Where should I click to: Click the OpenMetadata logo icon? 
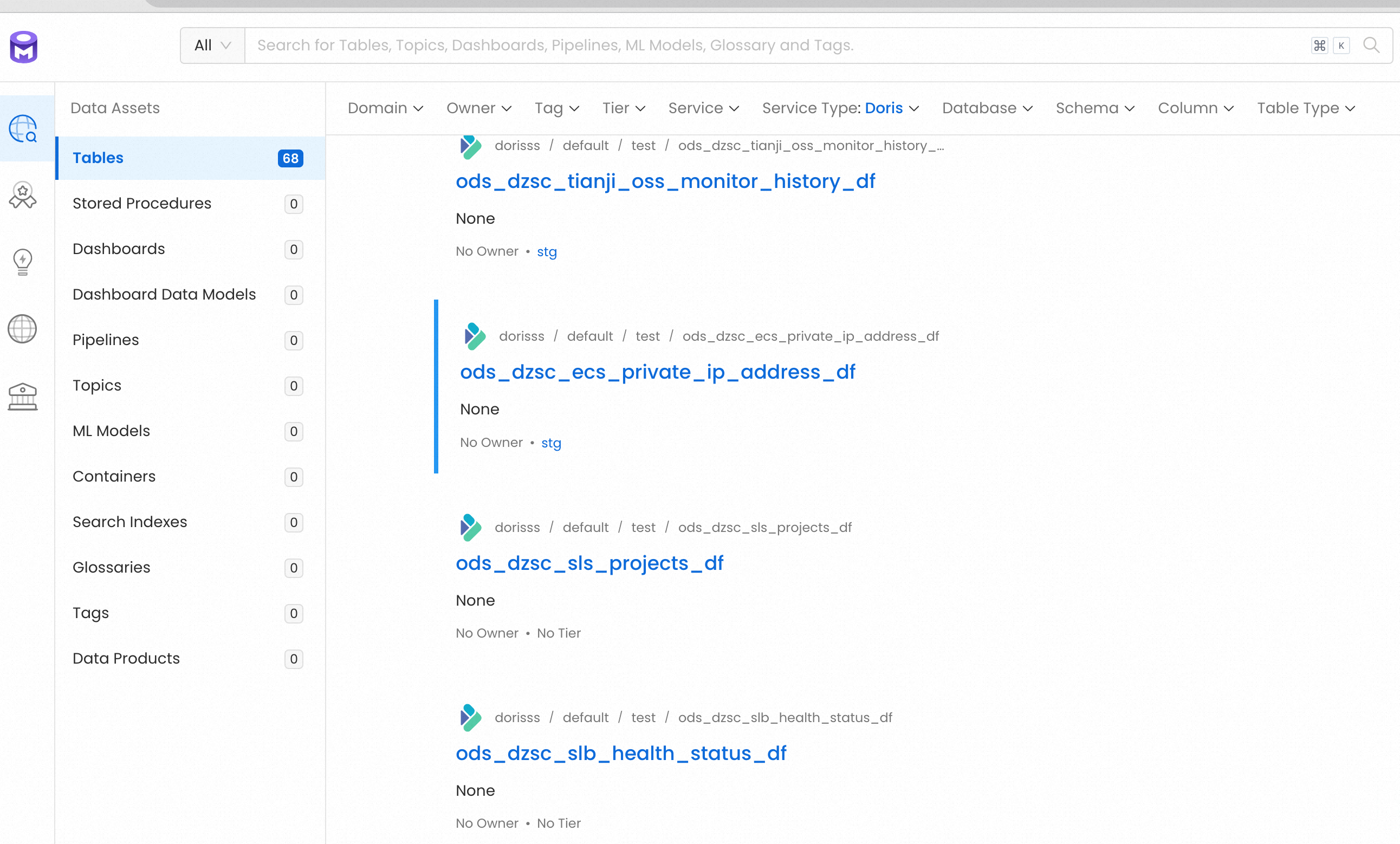24,47
